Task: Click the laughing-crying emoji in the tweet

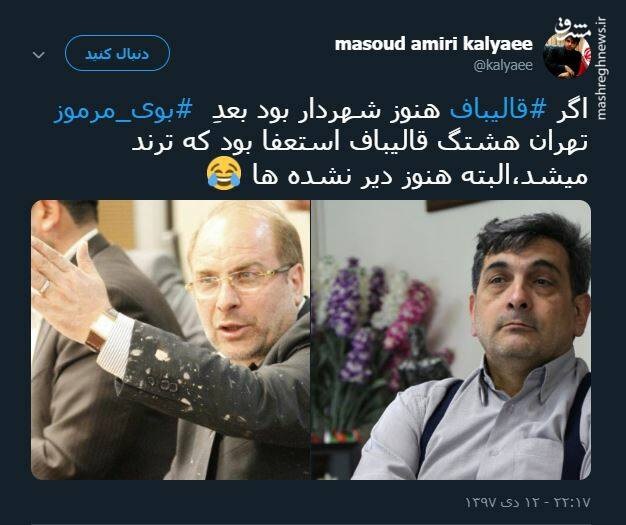Action: tap(224, 175)
